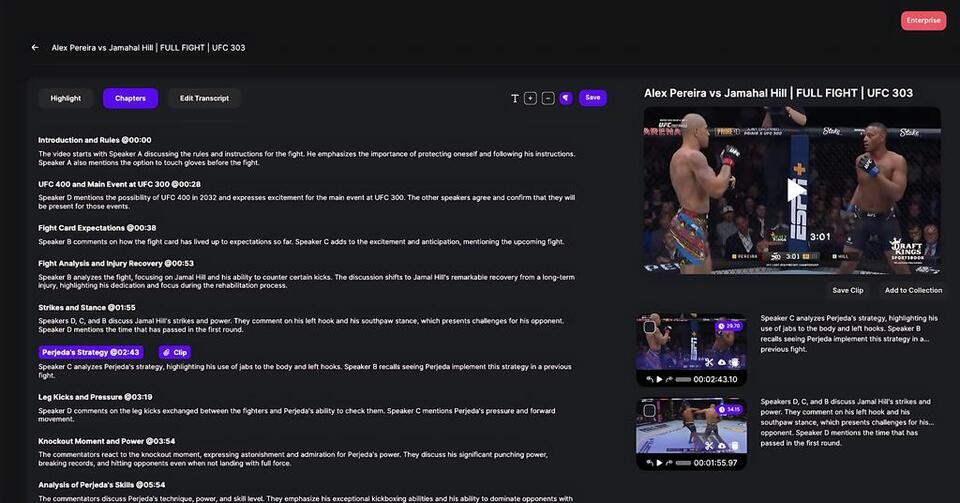Go back using the arrow beside the video title
The height and width of the screenshot is (503, 960).
point(35,47)
